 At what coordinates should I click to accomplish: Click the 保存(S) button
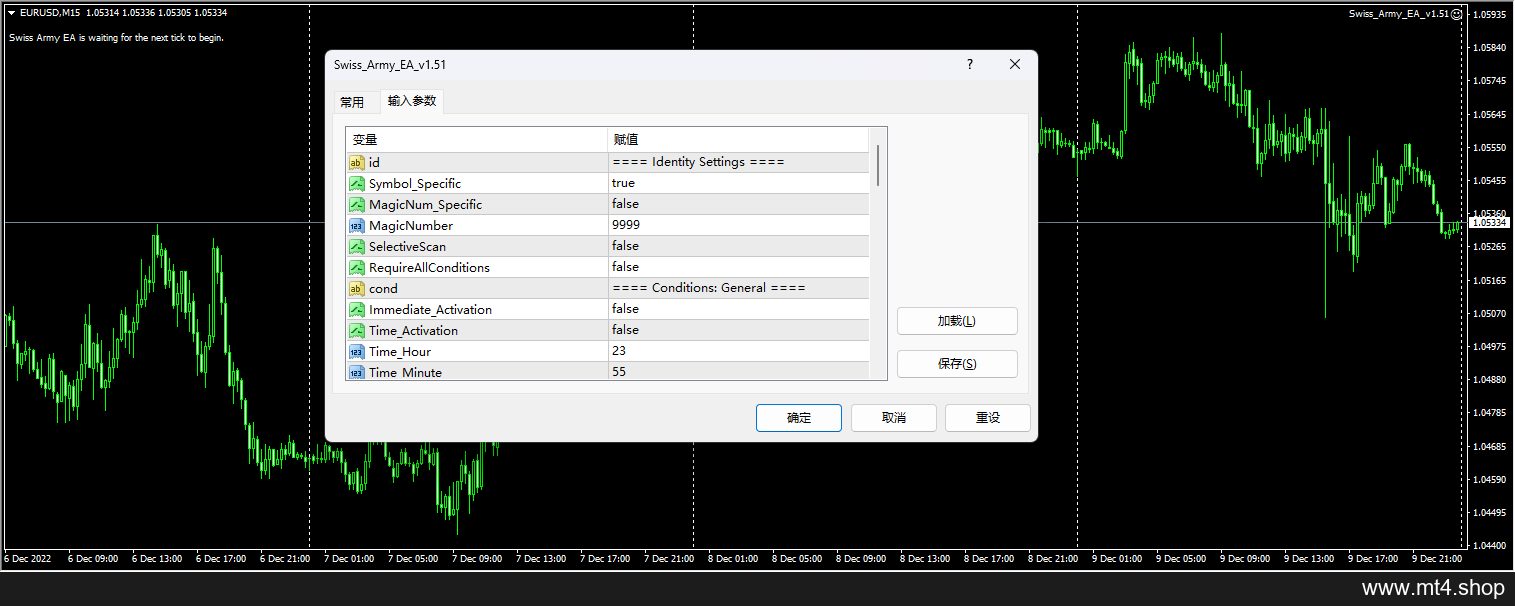[x=957, y=364]
